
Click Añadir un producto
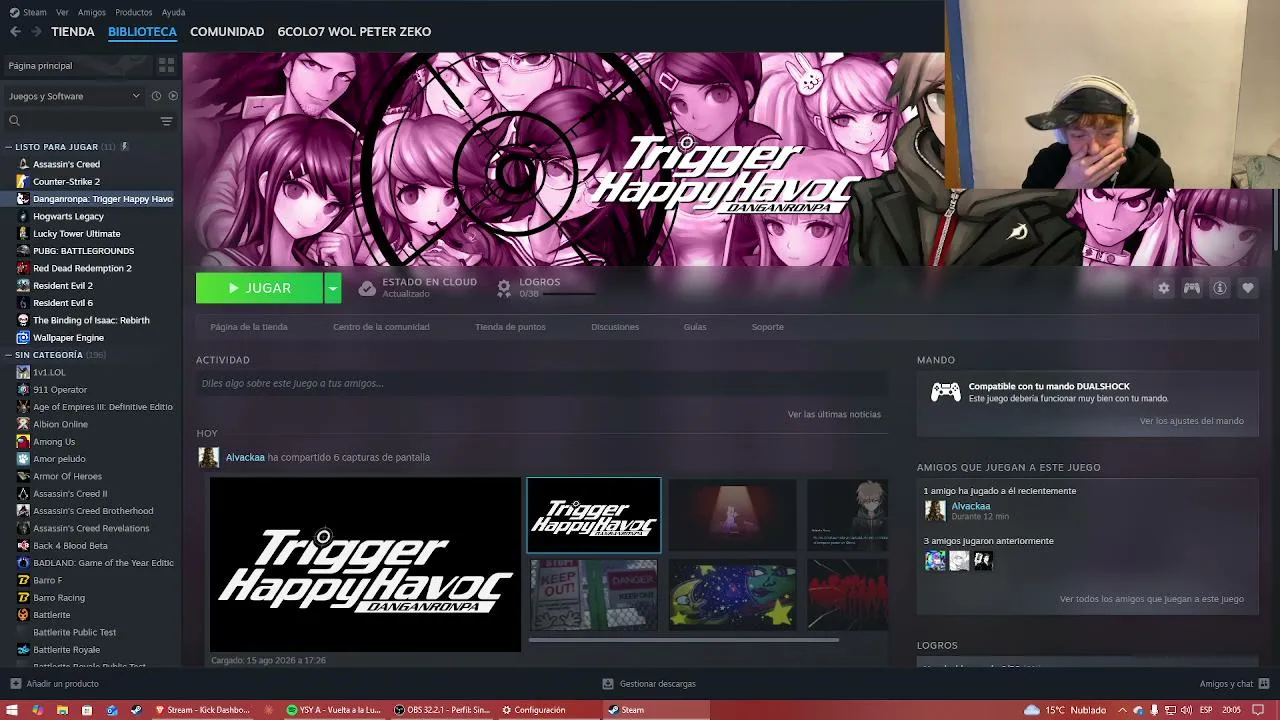(x=54, y=684)
